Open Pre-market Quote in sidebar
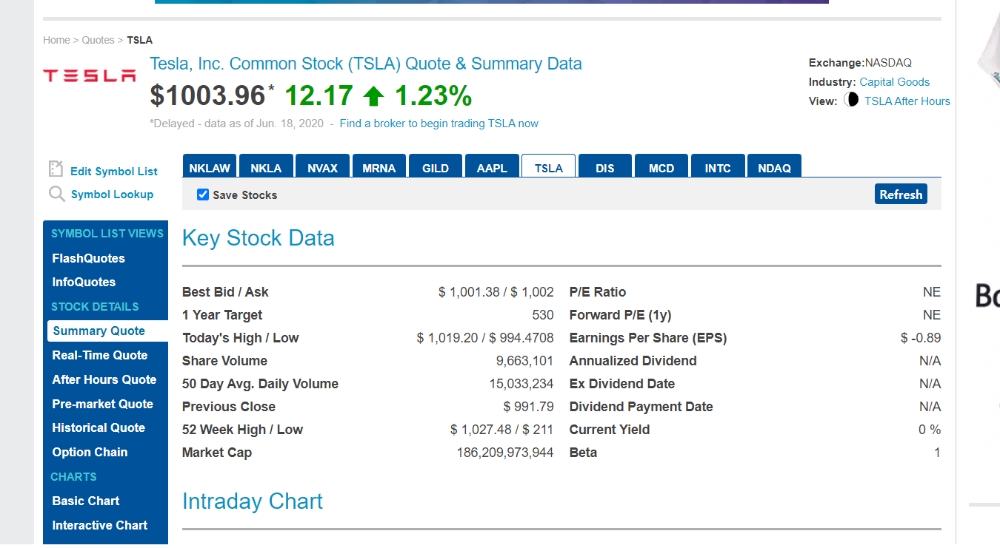The width and height of the screenshot is (1000, 548). click(x=102, y=403)
